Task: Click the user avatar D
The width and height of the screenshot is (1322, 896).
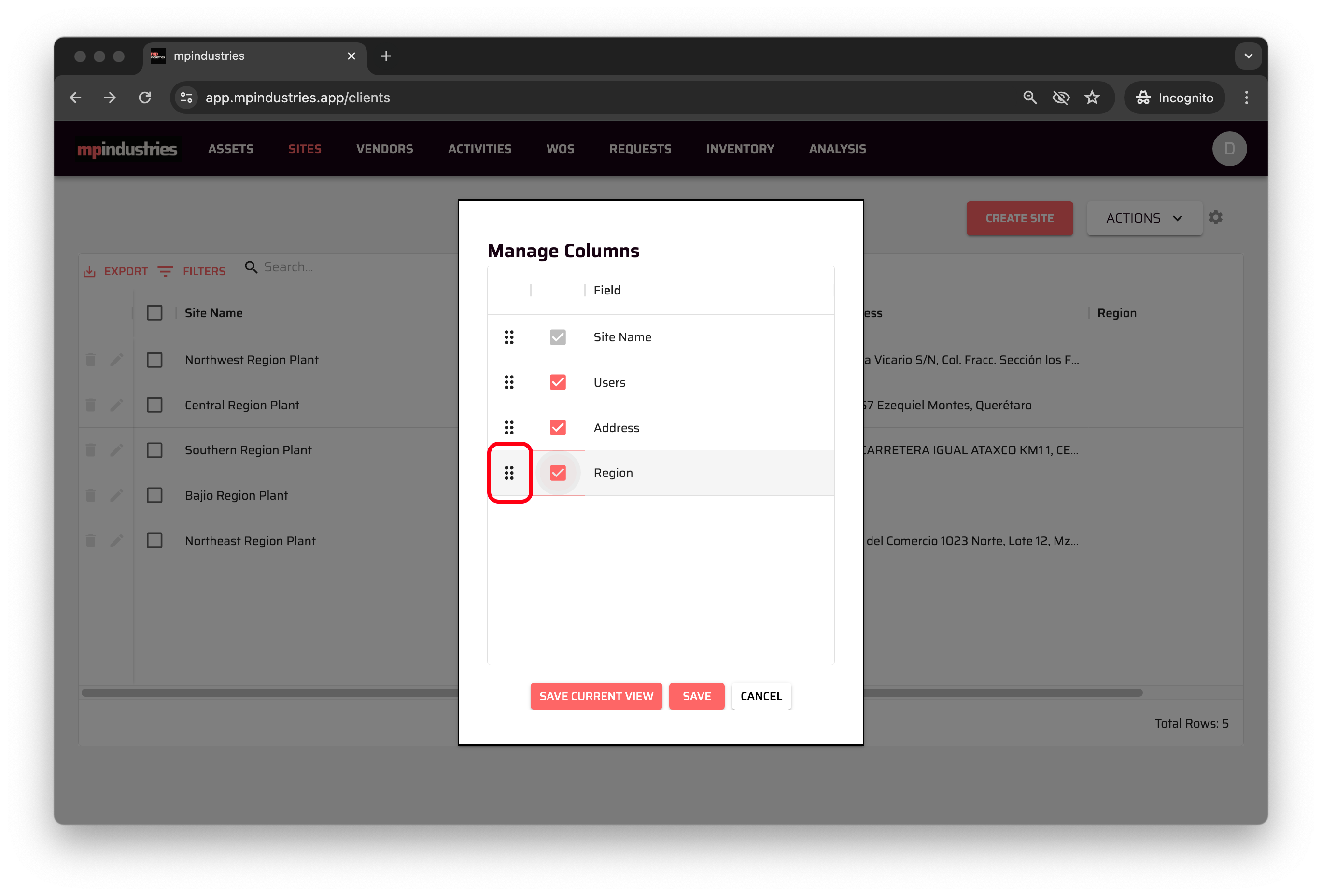Action: coord(1229,149)
